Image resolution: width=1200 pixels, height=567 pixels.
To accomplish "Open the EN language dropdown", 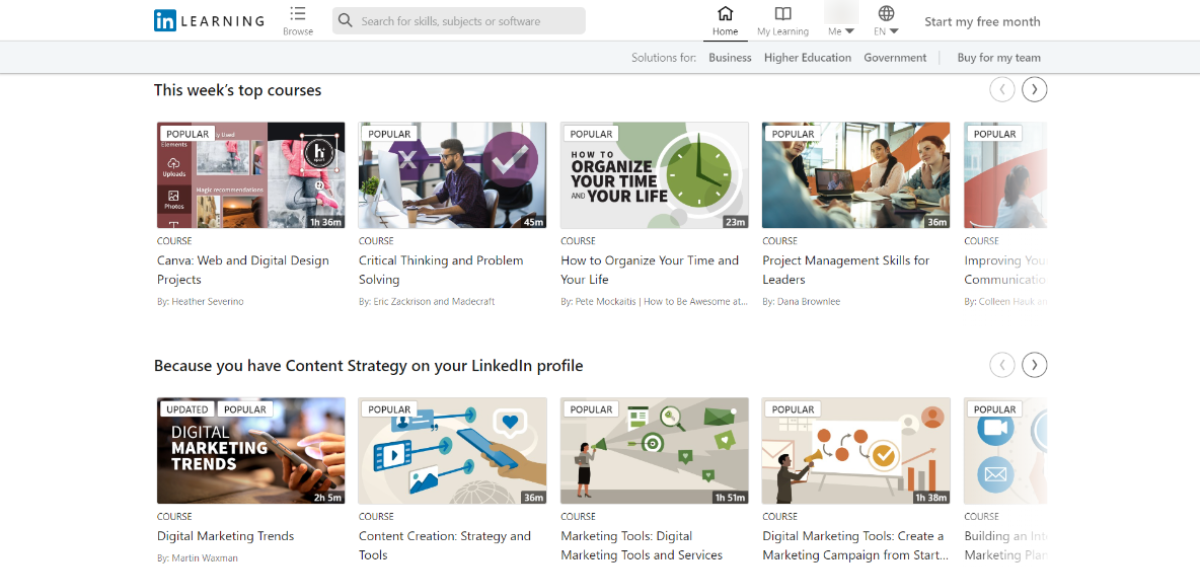I will (x=886, y=31).
